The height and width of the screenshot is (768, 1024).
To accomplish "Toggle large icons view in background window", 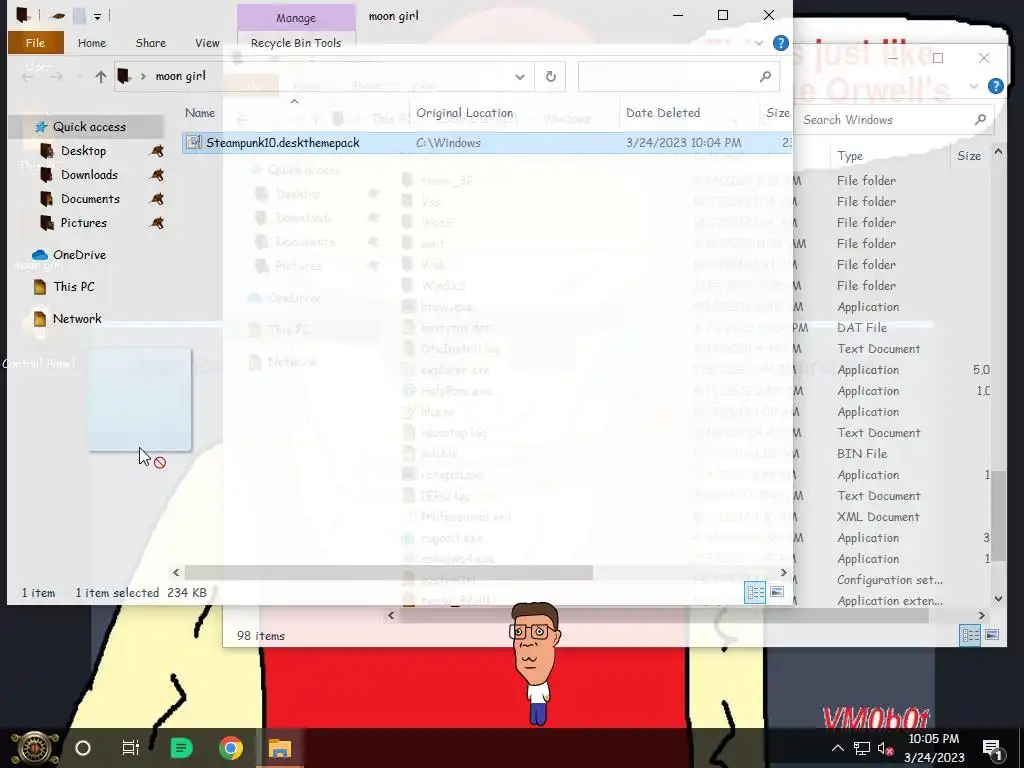I will tap(991, 635).
